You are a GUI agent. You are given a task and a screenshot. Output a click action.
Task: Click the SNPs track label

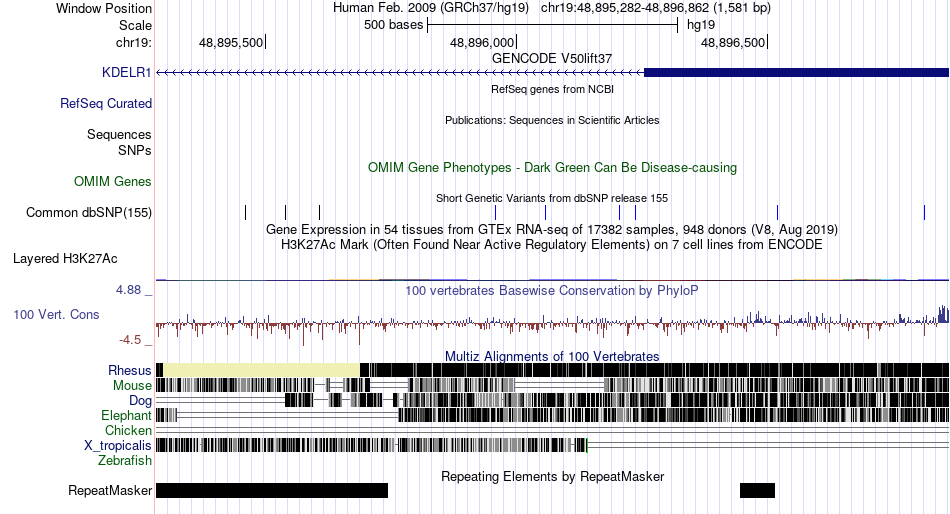[135, 150]
